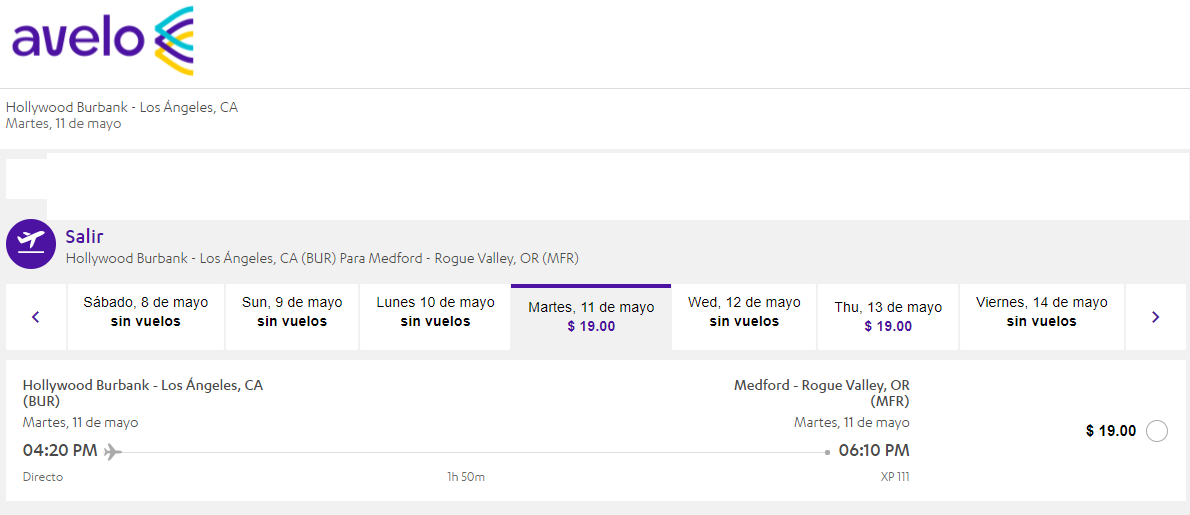1190x515 pixels.
Task: Click the 04:20 PM departure time
Action: 60,450
